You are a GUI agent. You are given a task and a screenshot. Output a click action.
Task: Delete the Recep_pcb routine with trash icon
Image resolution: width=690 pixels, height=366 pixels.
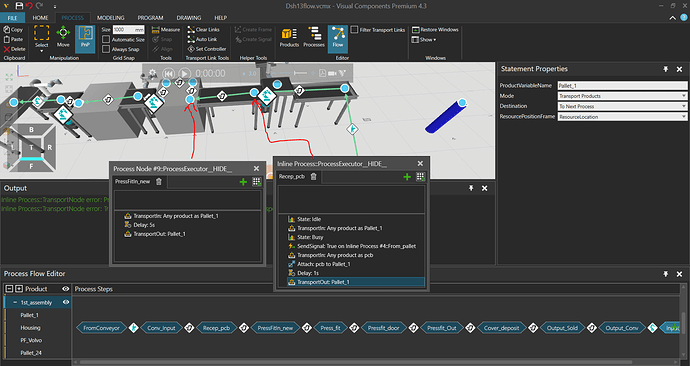(313, 176)
